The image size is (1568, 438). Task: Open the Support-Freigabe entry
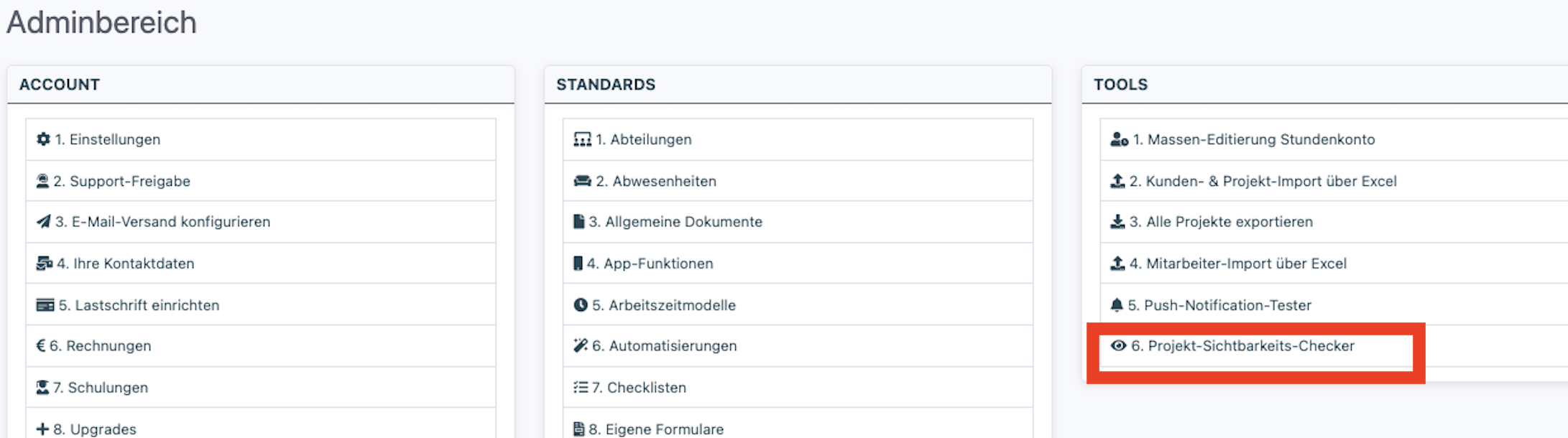[121, 181]
